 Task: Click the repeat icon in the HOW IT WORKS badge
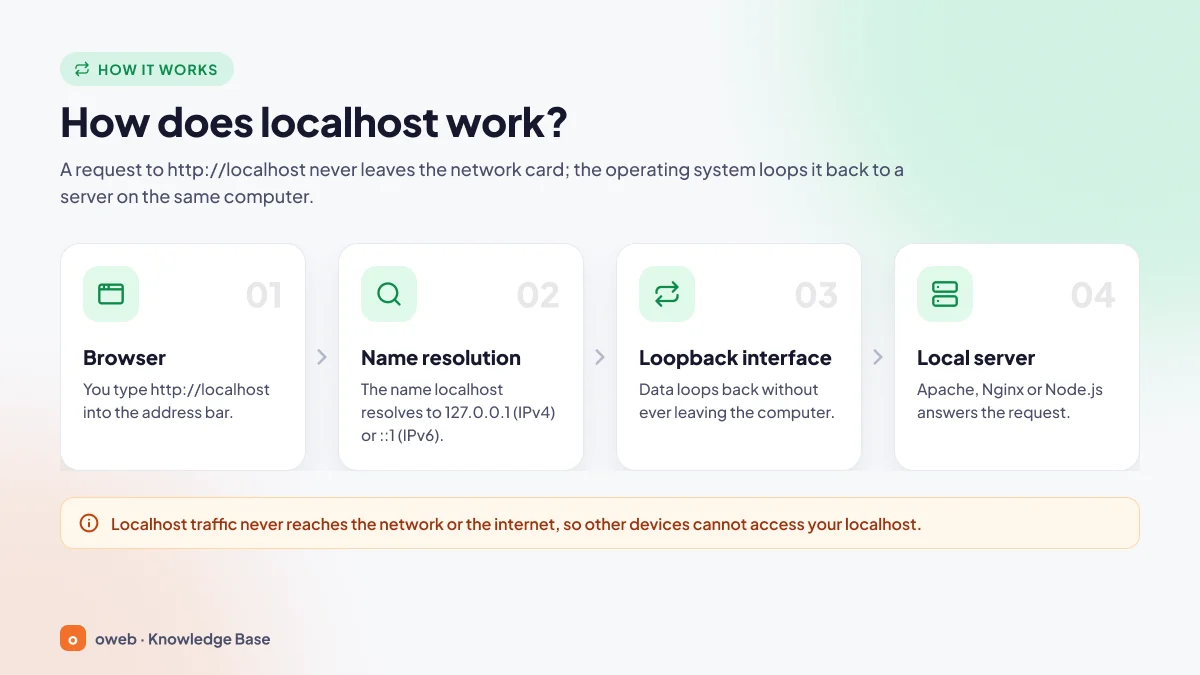[x=82, y=70]
